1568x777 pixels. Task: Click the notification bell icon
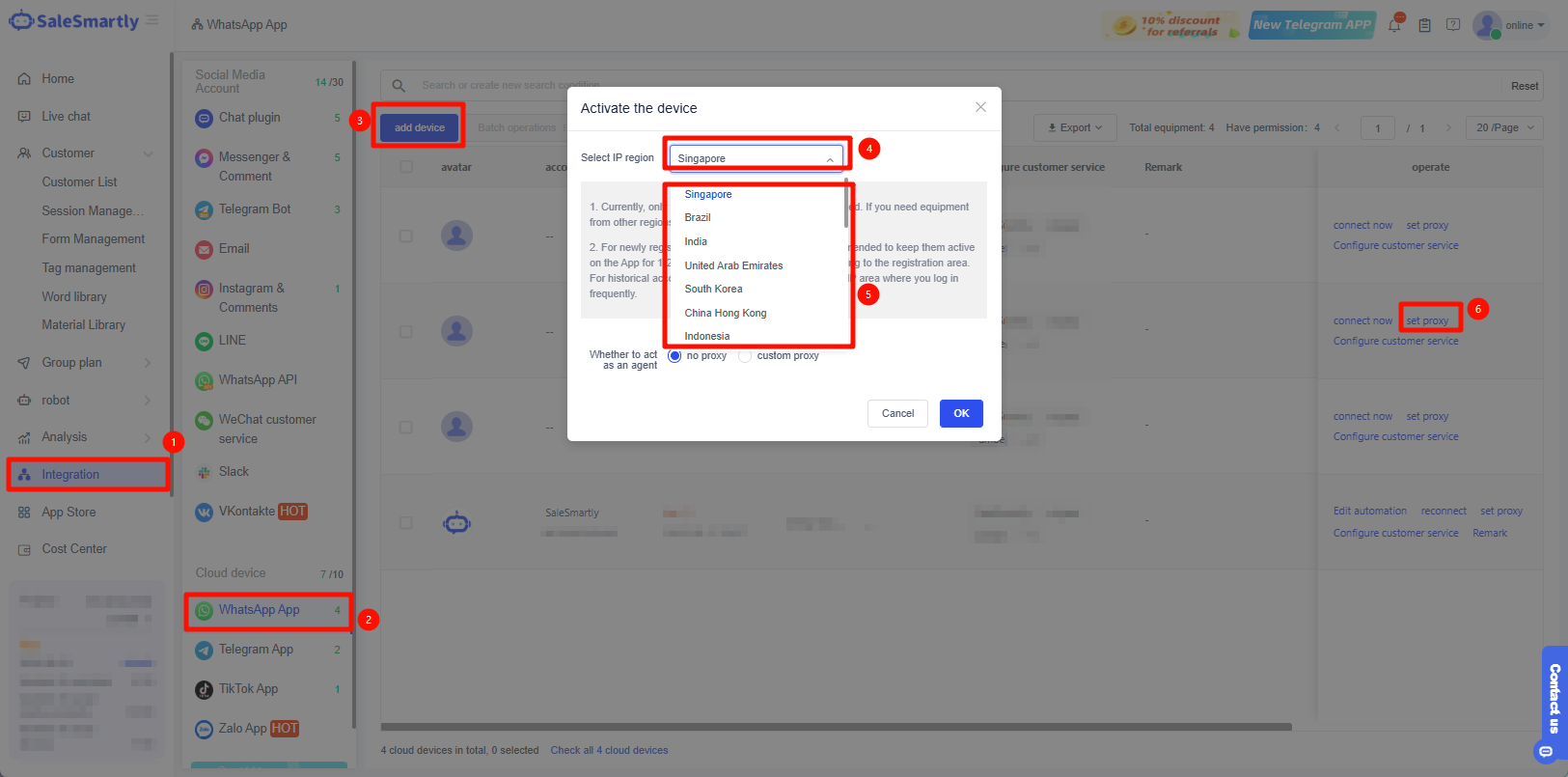[x=1394, y=26]
